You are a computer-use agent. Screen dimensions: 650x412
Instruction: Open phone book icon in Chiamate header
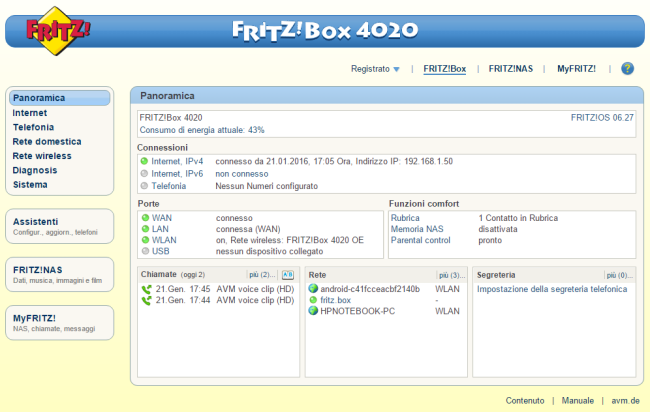pyautogui.click(x=288, y=274)
